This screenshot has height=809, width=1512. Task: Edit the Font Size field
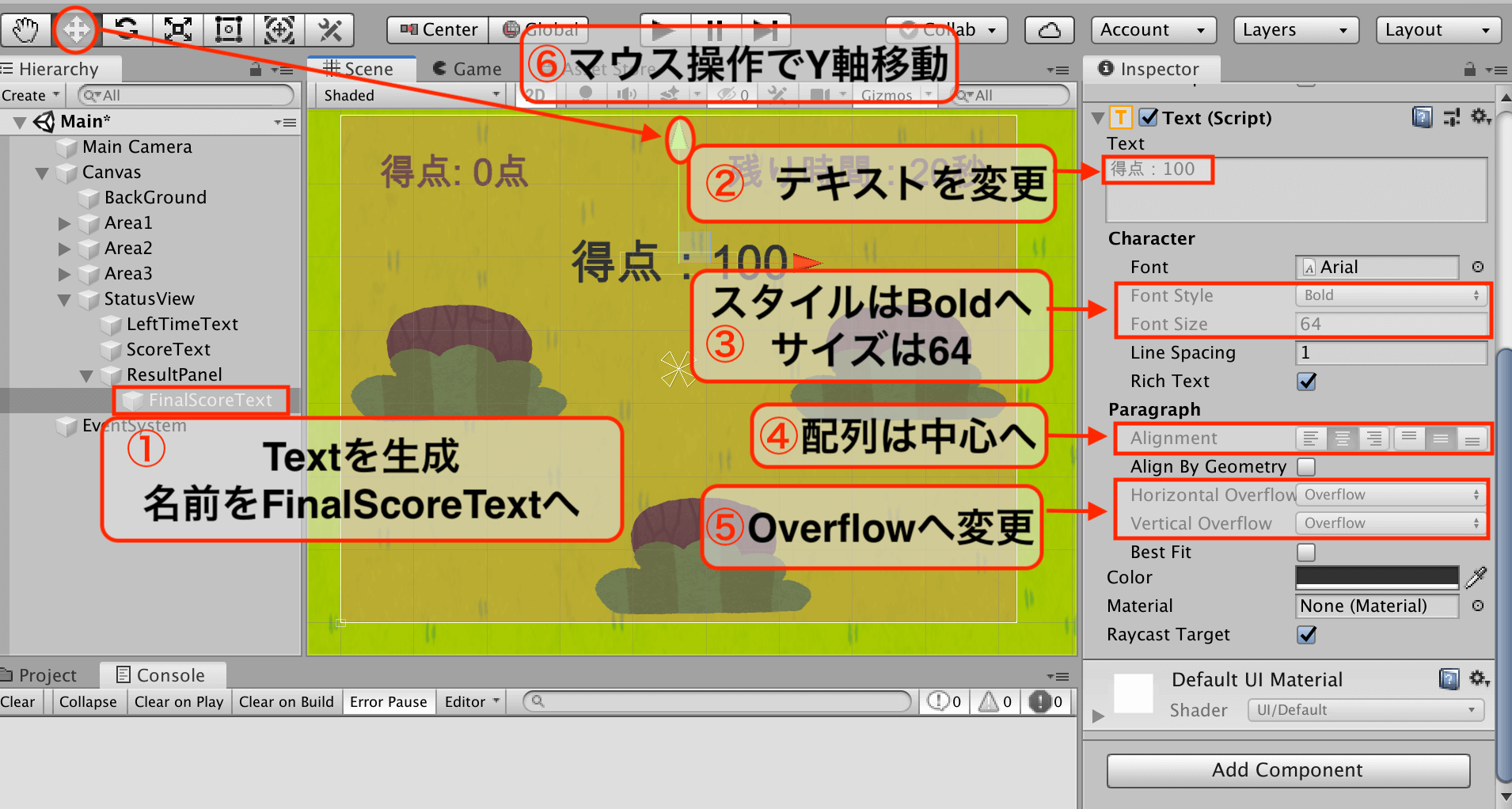[x=1391, y=324]
